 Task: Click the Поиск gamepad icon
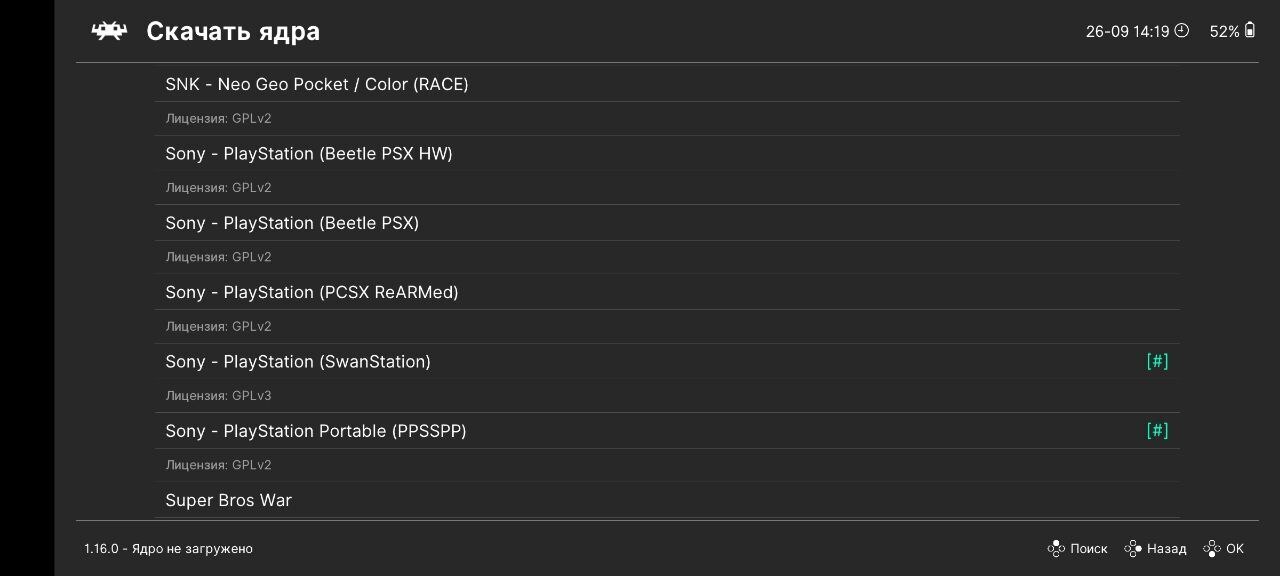(1055, 548)
